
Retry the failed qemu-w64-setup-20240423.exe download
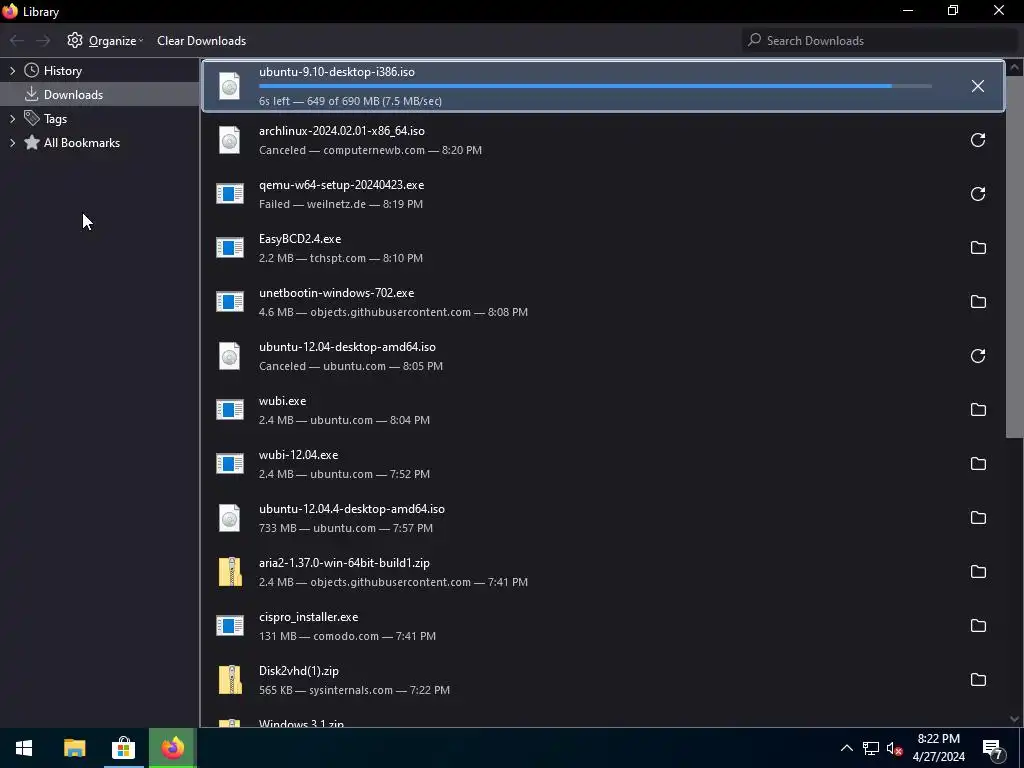click(977, 194)
